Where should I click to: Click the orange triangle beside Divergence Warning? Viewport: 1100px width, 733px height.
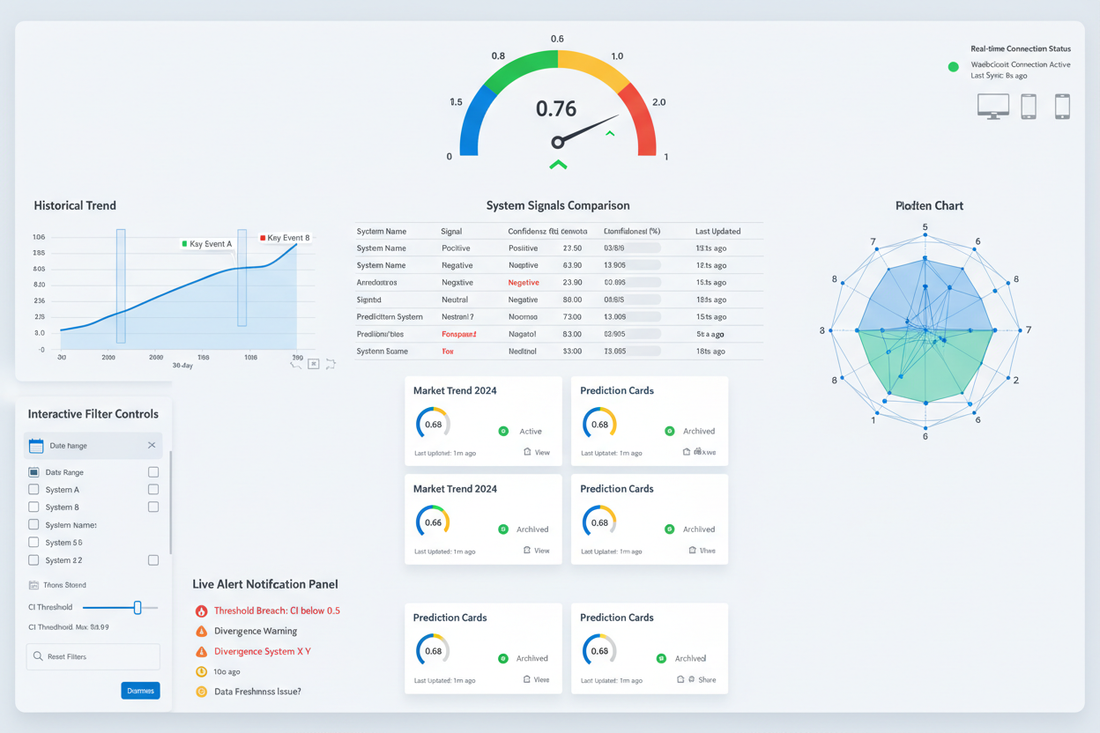[x=201, y=631]
